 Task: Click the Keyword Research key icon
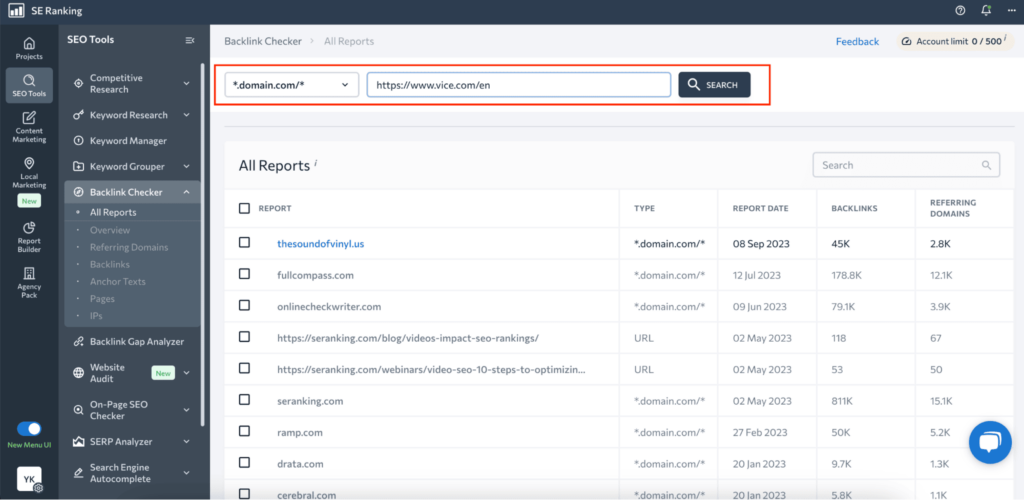point(78,115)
